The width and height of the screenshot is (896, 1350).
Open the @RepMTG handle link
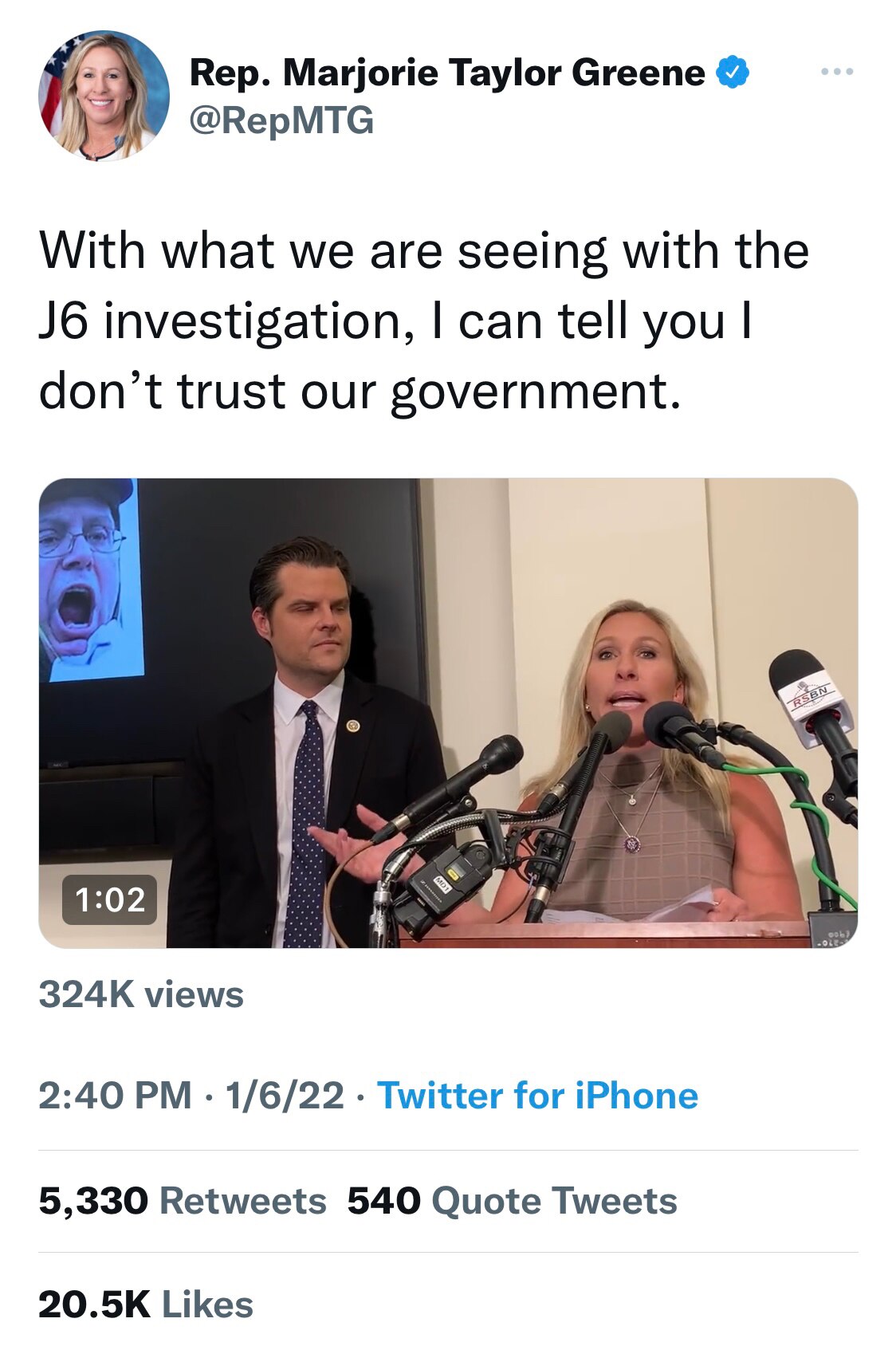[x=281, y=121]
